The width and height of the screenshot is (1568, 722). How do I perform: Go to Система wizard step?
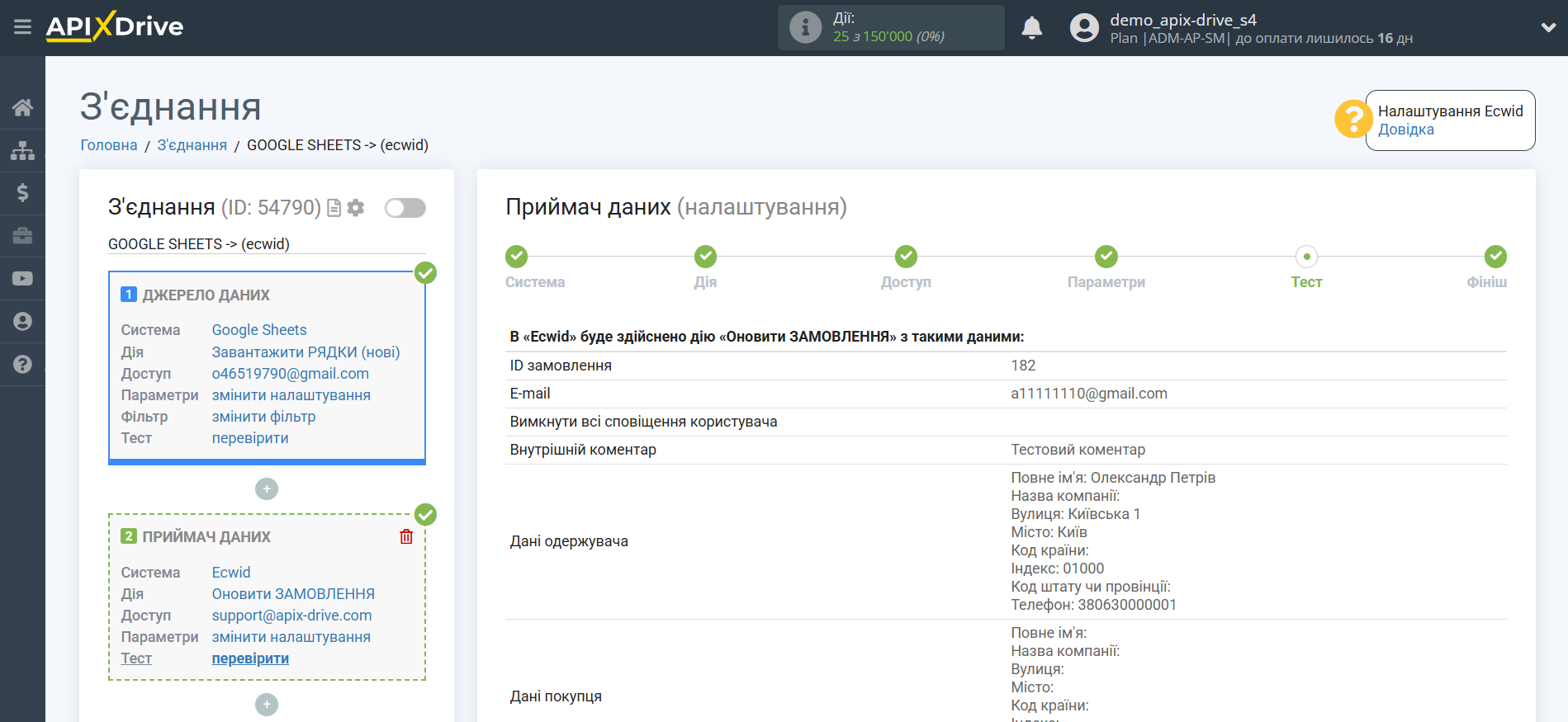pos(517,257)
